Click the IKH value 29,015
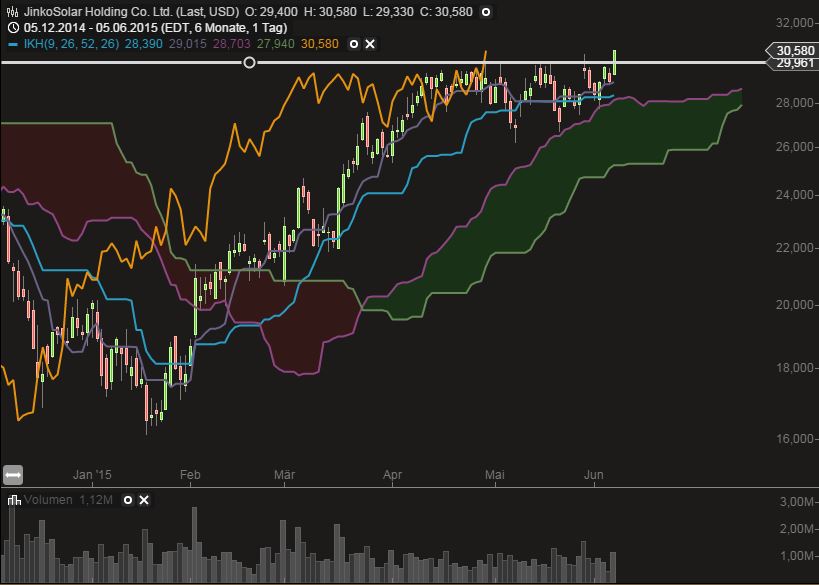The height and width of the screenshot is (585, 819). pyautogui.click(x=188, y=44)
